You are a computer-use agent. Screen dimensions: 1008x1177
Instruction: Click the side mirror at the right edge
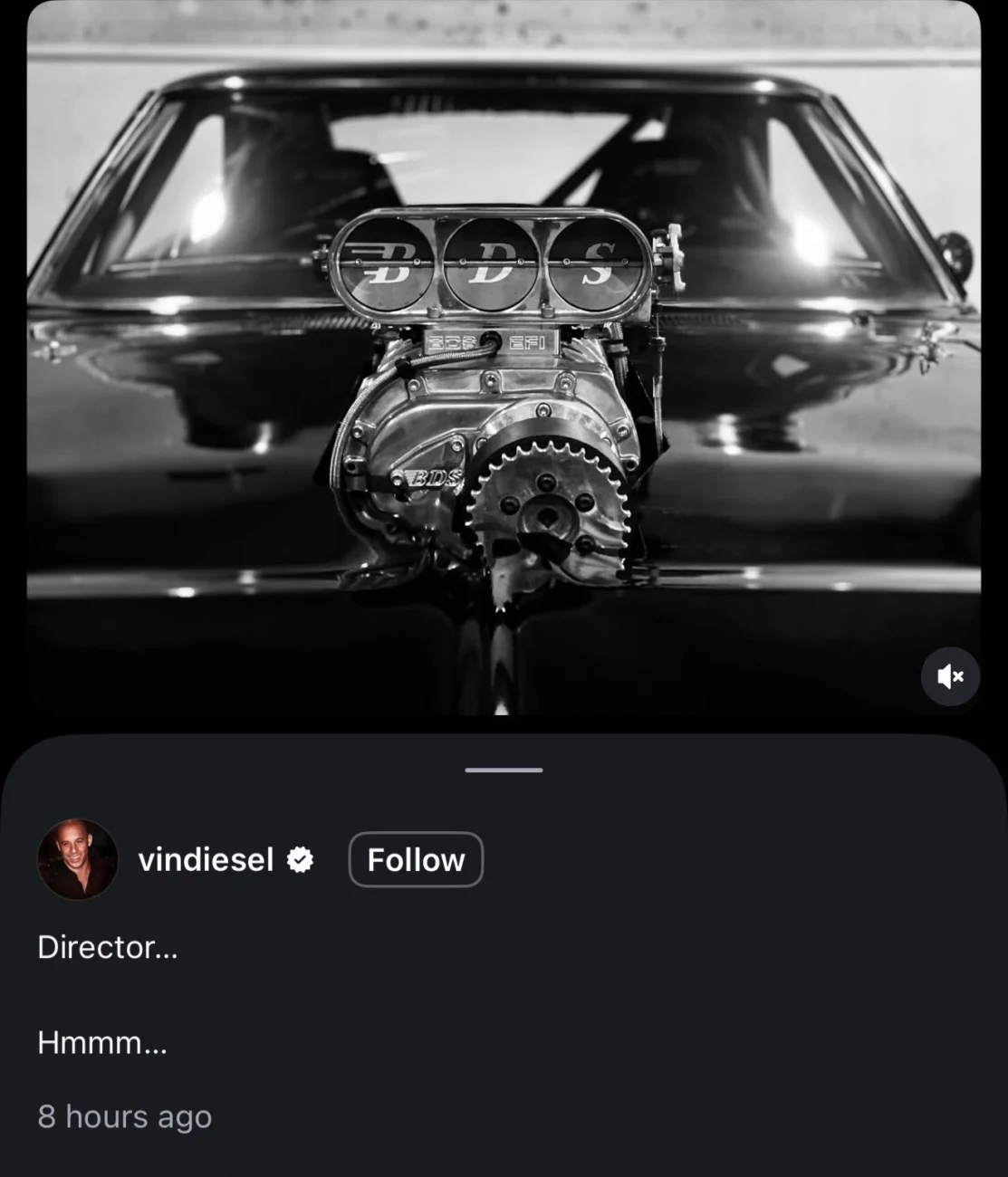[x=955, y=254]
